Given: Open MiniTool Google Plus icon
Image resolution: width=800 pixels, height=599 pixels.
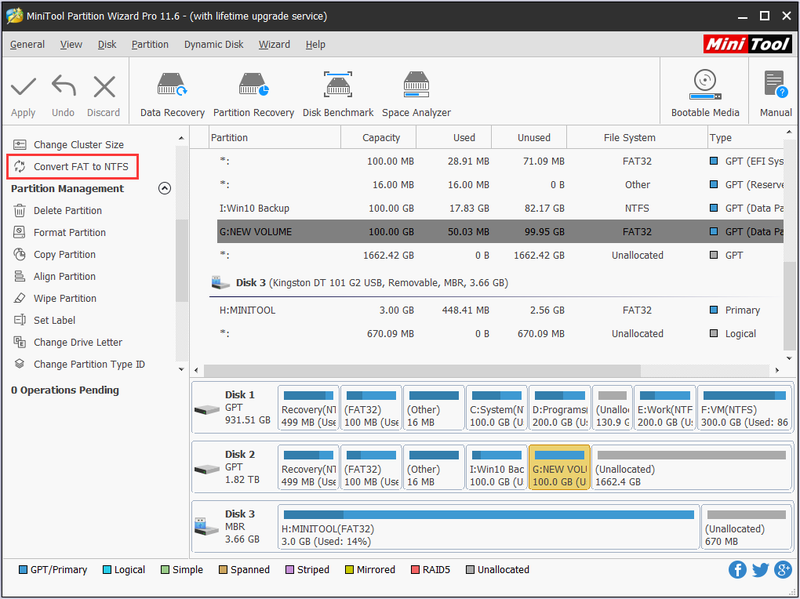Looking at the screenshot, I should click(783, 569).
